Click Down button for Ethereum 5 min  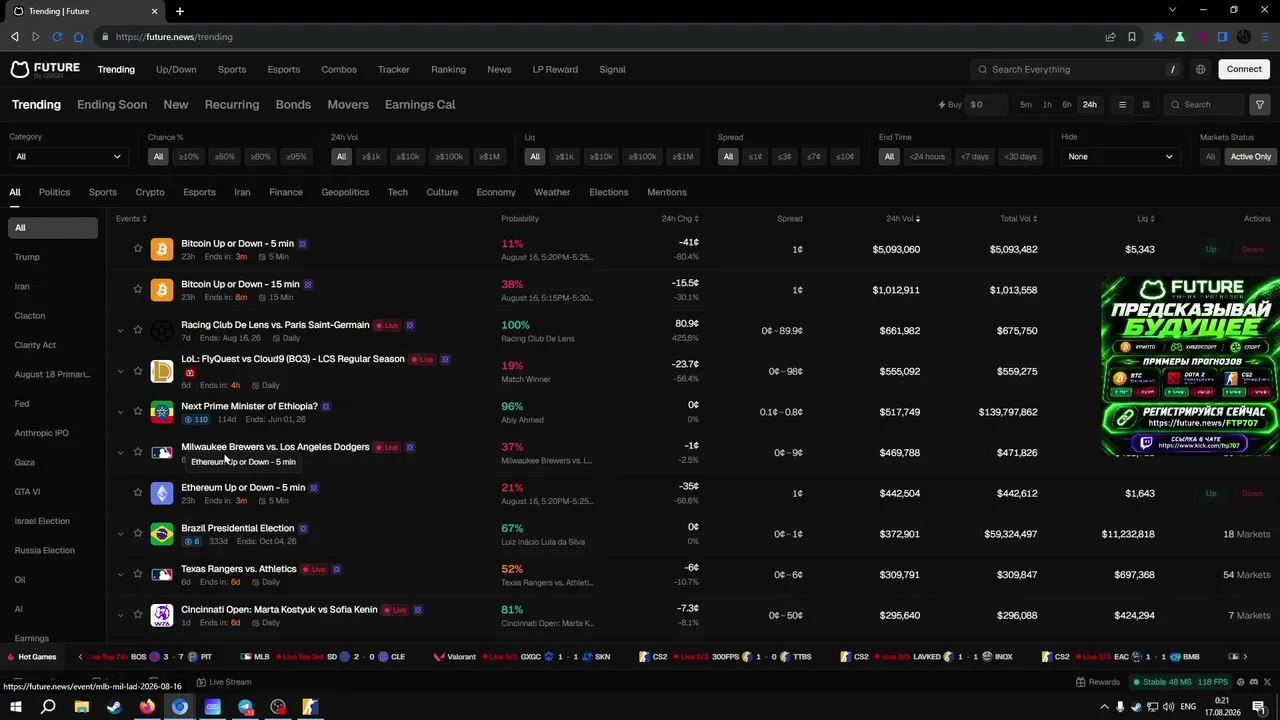pyautogui.click(x=1252, y=493)
